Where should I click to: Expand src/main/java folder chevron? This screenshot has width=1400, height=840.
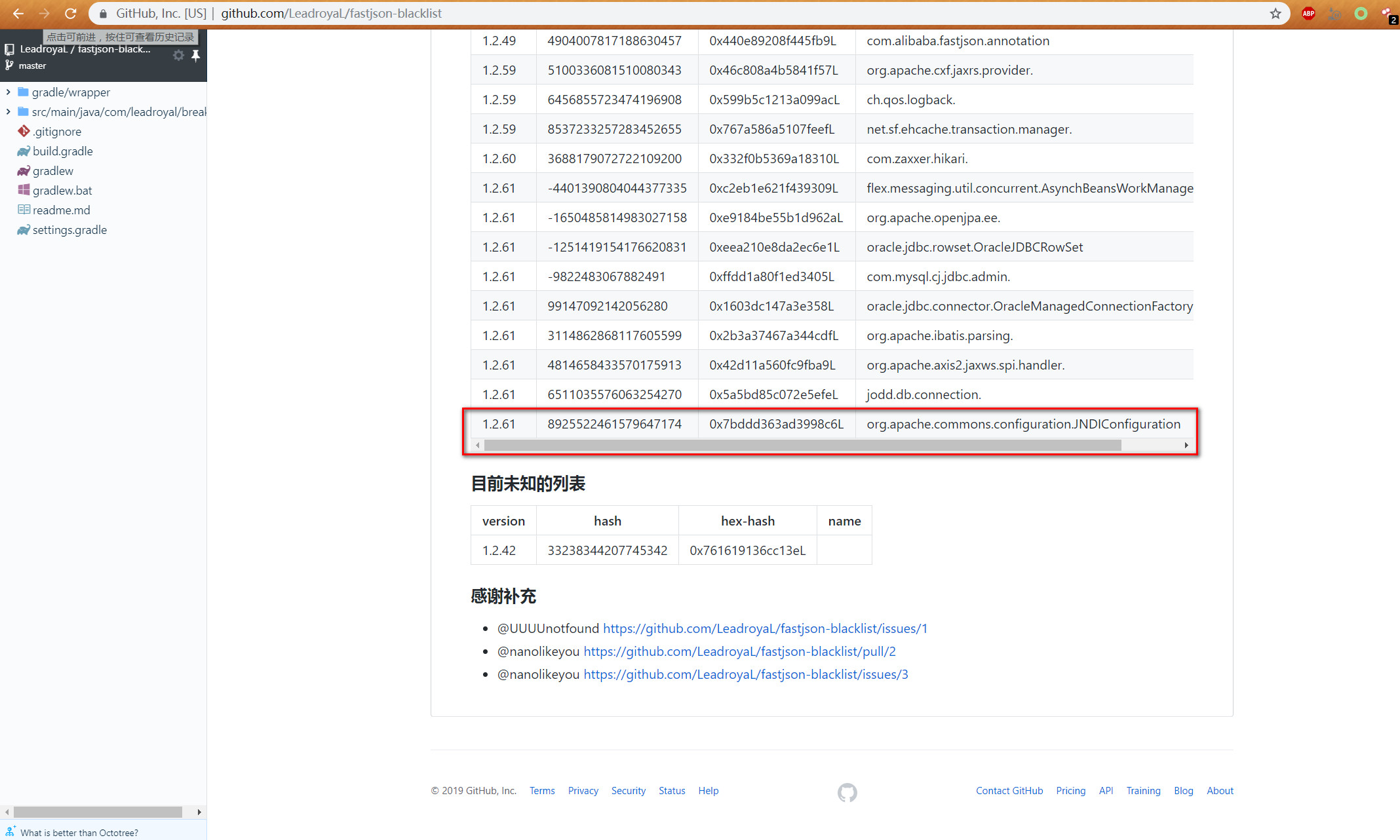[8, 112]
